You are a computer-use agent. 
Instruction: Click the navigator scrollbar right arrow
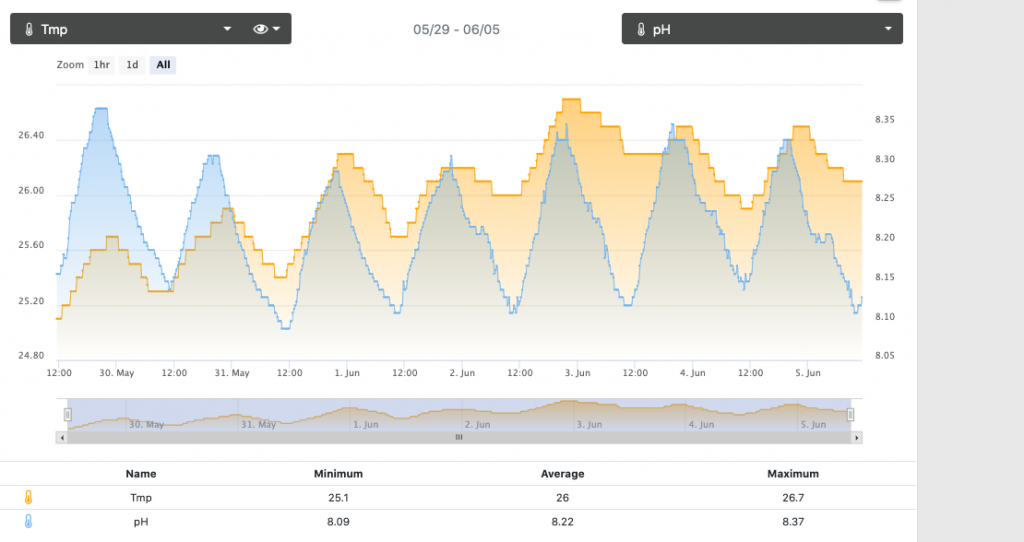pos(857,437)
